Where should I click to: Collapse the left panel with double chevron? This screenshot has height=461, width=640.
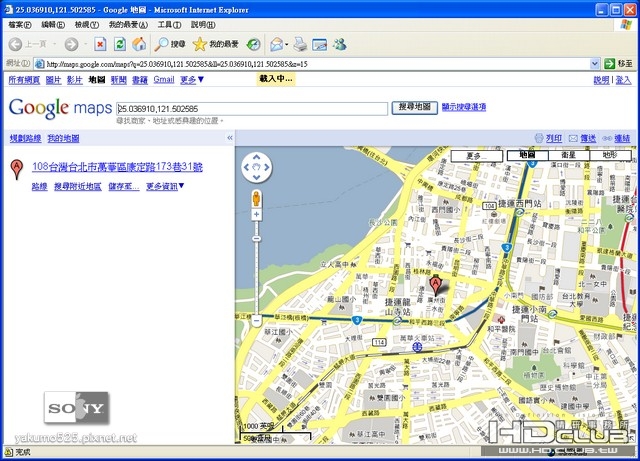(x=230, y=138)
